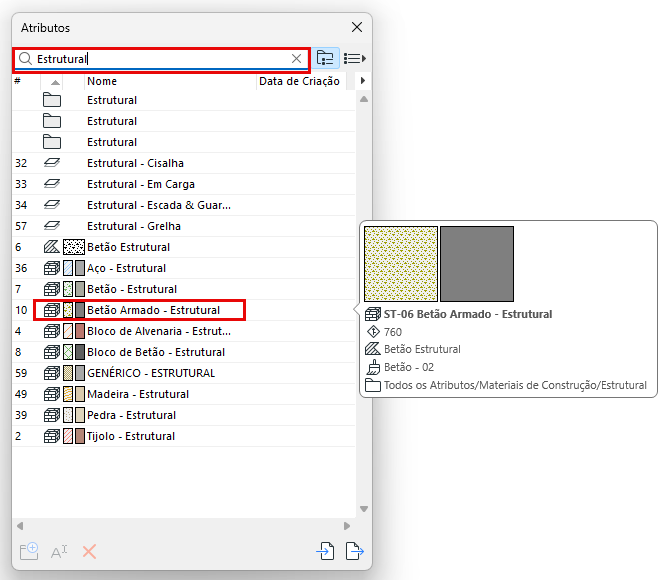Viewport: 666px width, 580px height.
Task: Click row number 57
Action: [21, 226]
